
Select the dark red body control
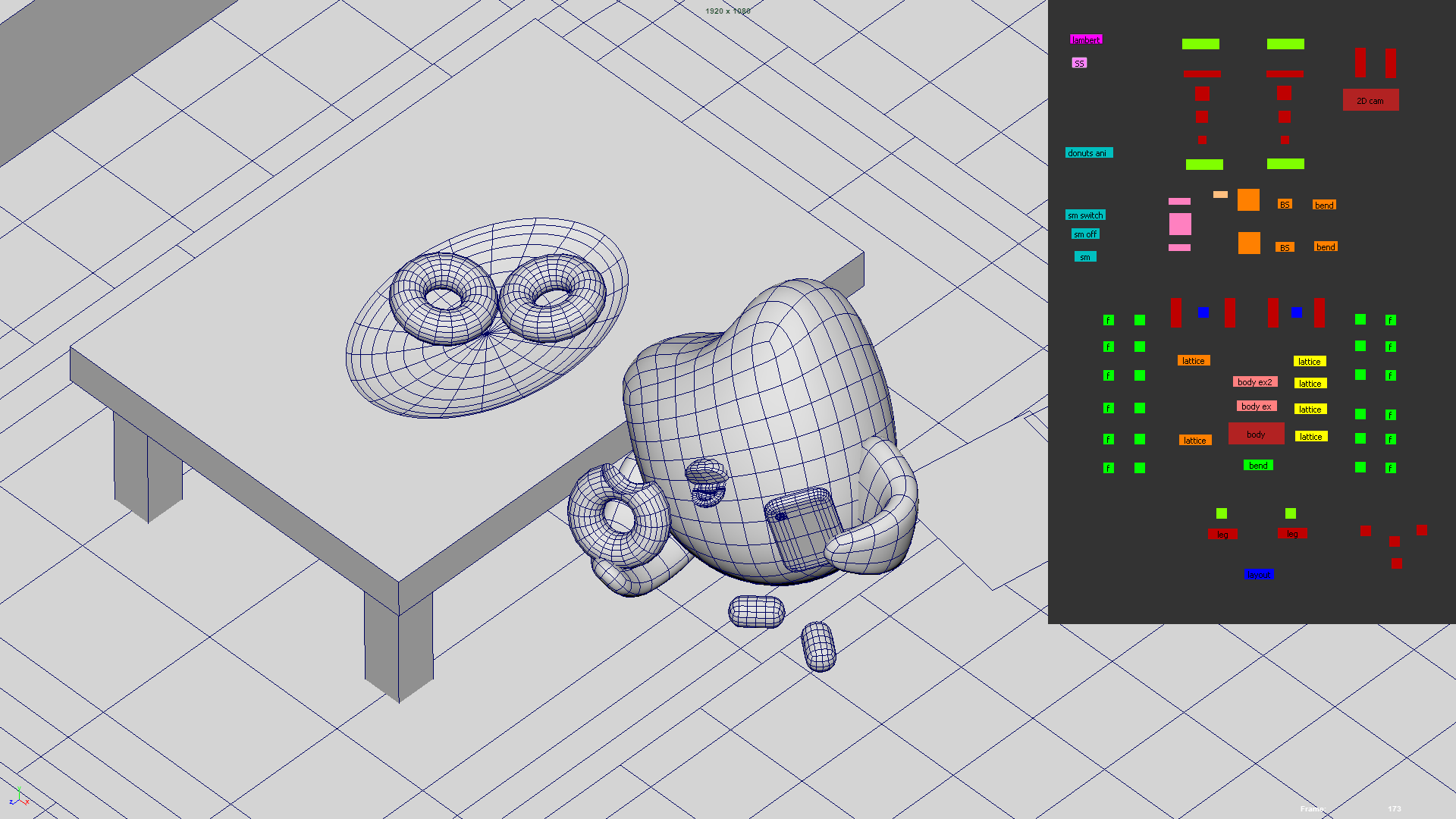[x=1256, y=434]
